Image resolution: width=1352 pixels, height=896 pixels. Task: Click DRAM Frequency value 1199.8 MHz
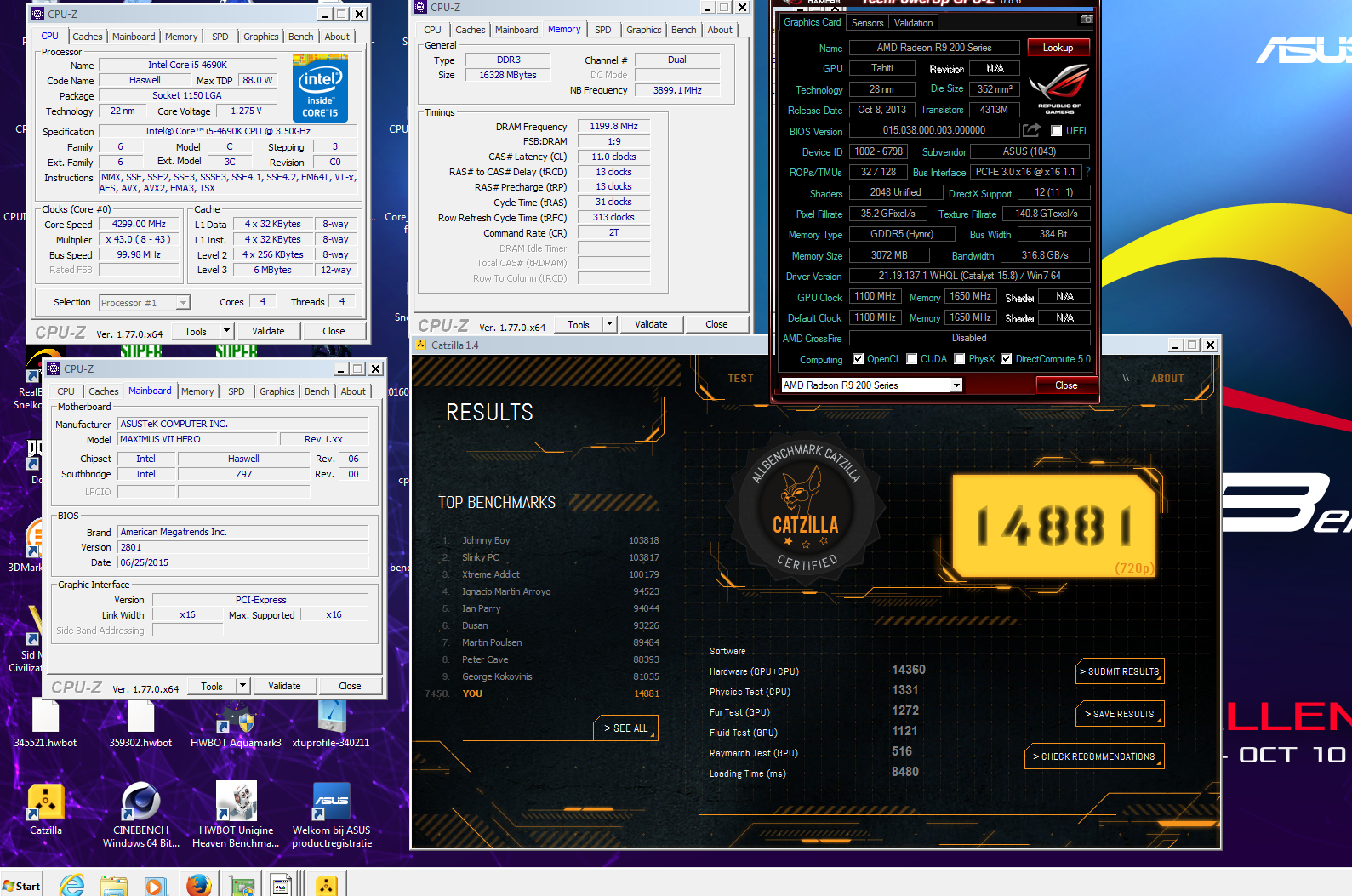coord(613,126)
